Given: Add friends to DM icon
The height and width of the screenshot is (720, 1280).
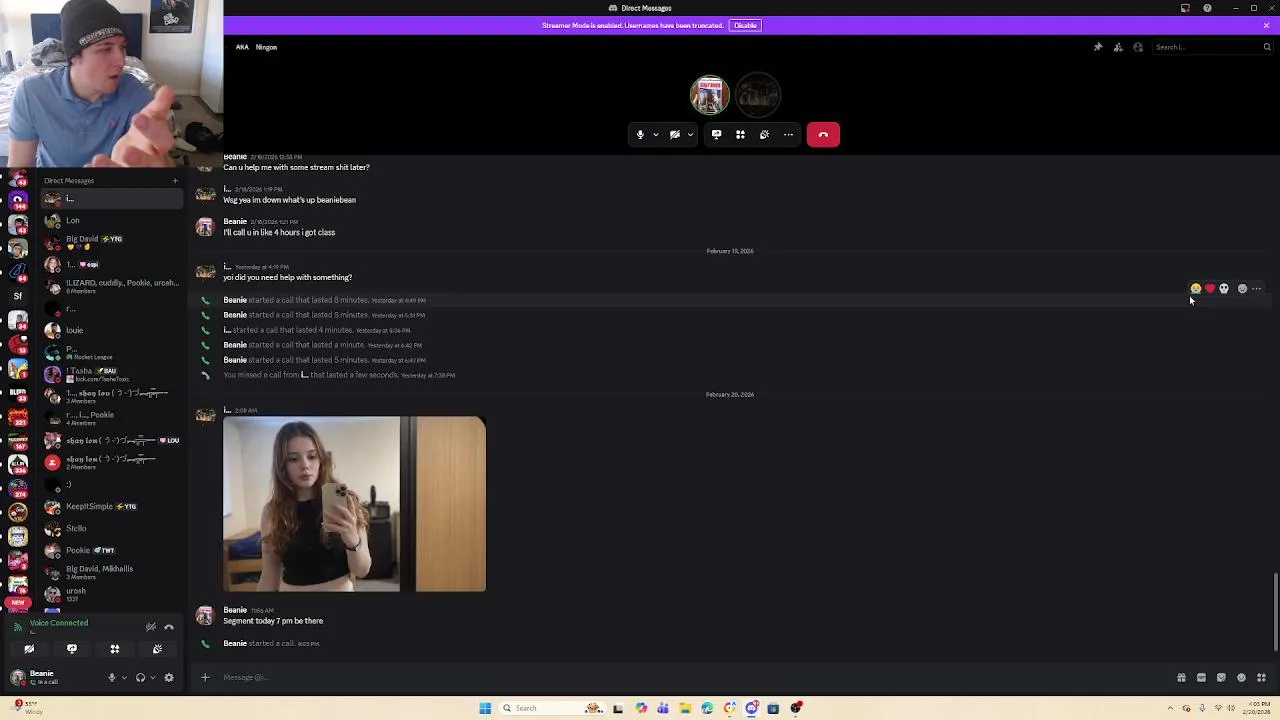Looking at the screenshot, I should pyautogui.click(x=1118, y=47).
